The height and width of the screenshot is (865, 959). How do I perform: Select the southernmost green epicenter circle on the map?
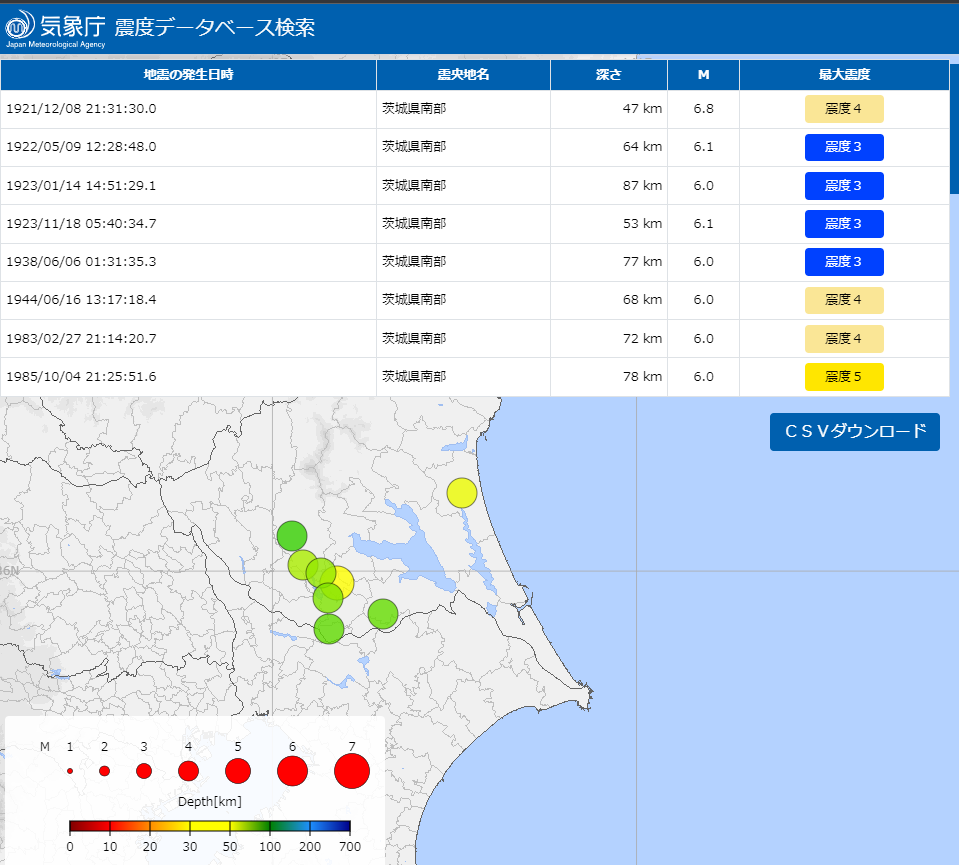(x=329, y=629)
